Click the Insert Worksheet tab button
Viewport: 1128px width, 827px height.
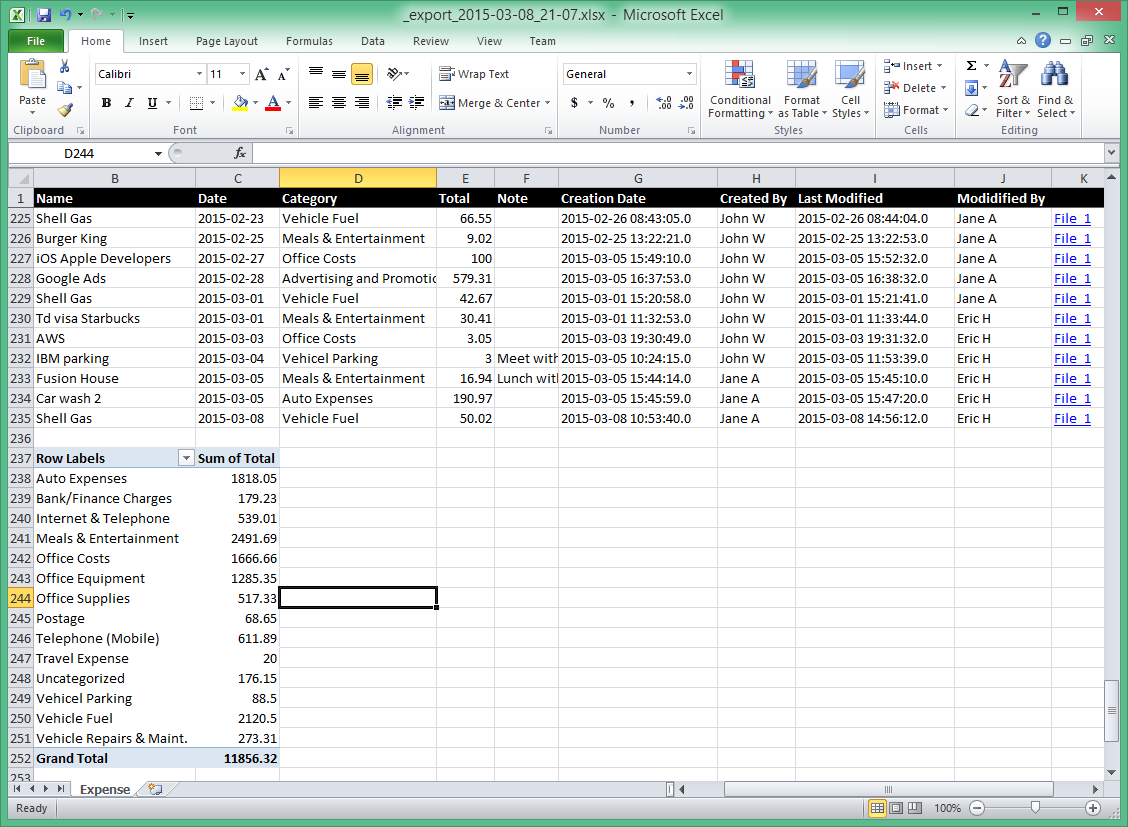pyautogui.click(x=155, y=789)
